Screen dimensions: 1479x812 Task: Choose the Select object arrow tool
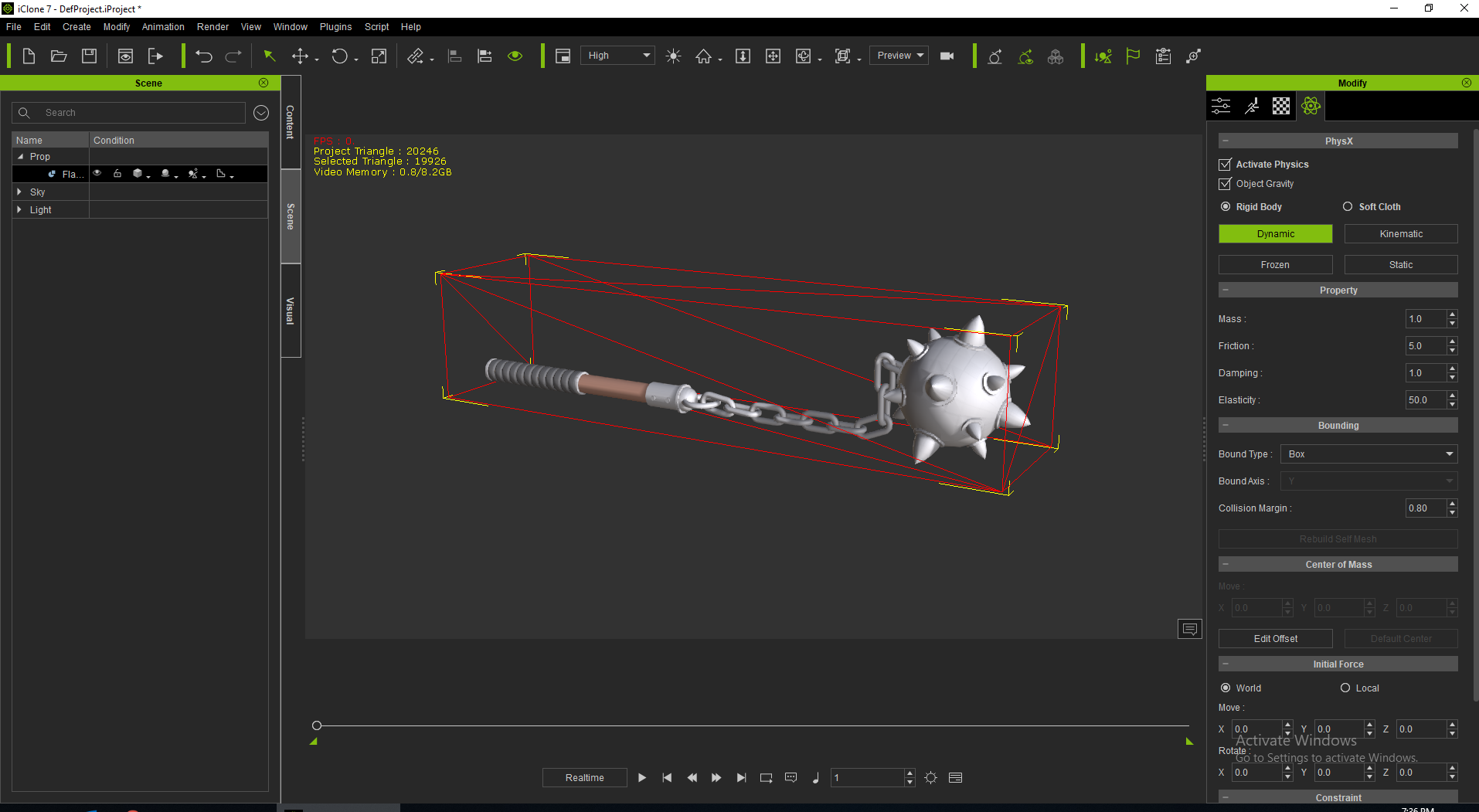click(x=270, y=56)
